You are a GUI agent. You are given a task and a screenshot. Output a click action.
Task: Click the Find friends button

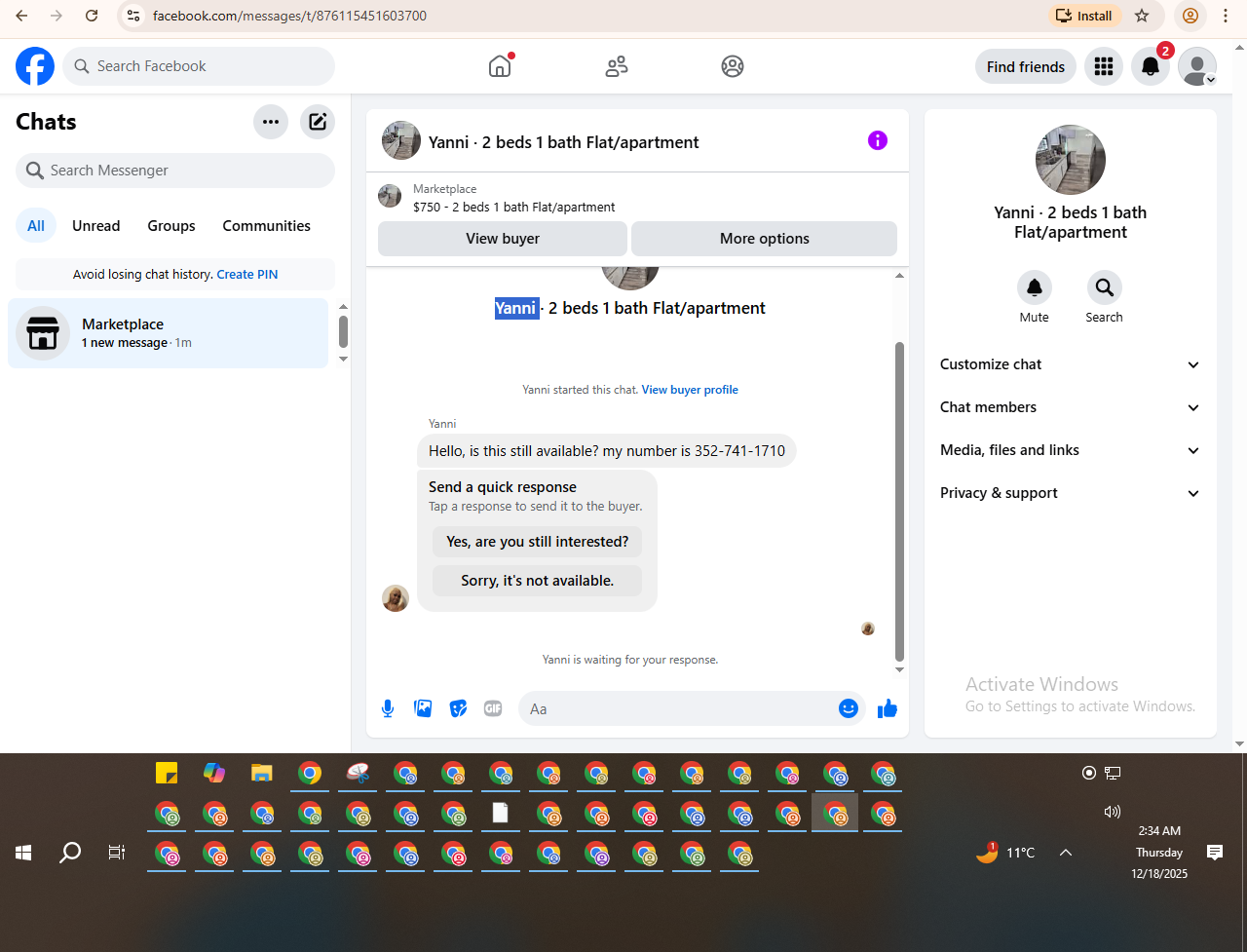click(x=1026, y=66)
